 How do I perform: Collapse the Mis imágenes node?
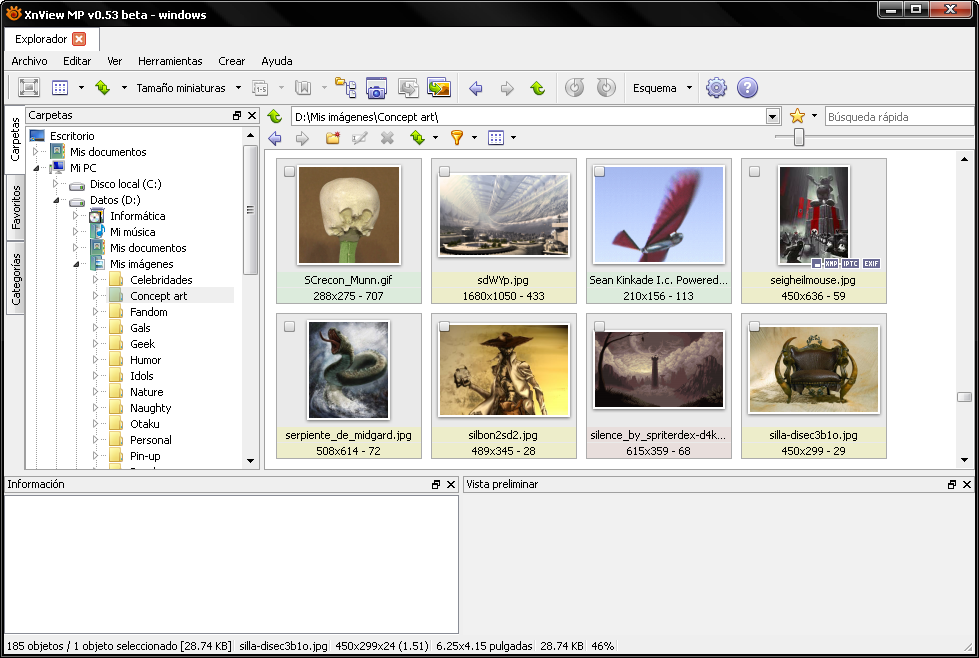click(x=76, y=264)
